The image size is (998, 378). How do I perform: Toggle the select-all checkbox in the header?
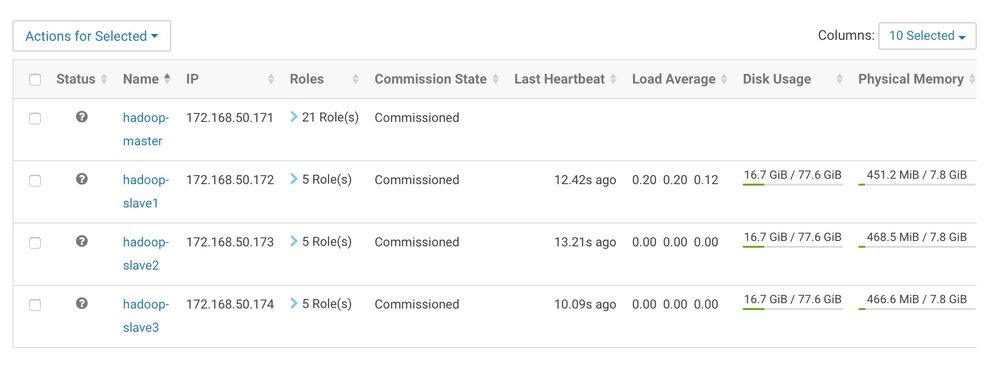pyautogui.click(x=35, y=80)
